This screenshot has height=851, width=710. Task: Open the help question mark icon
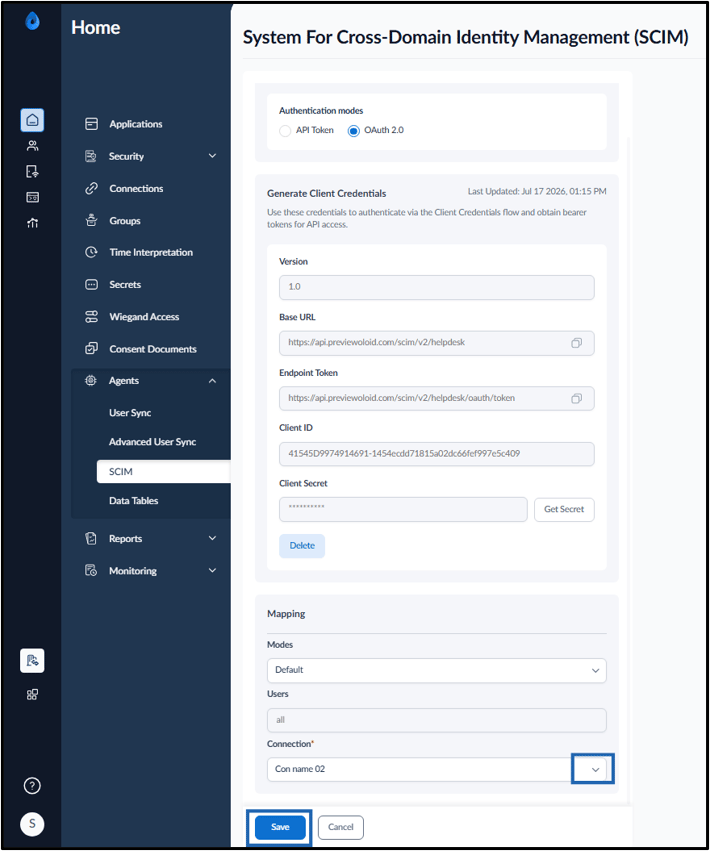[32, 785]
